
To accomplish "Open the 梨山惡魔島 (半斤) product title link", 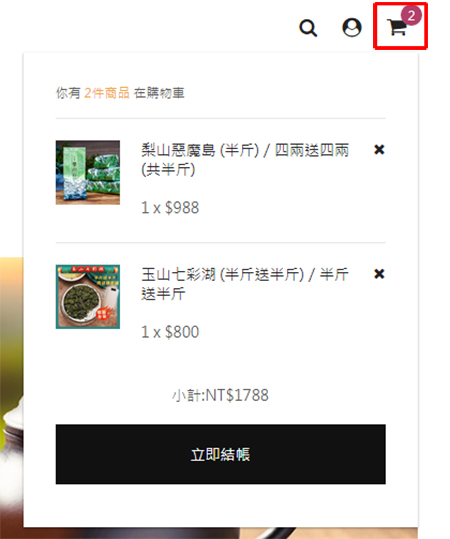I will coord(245,160).
